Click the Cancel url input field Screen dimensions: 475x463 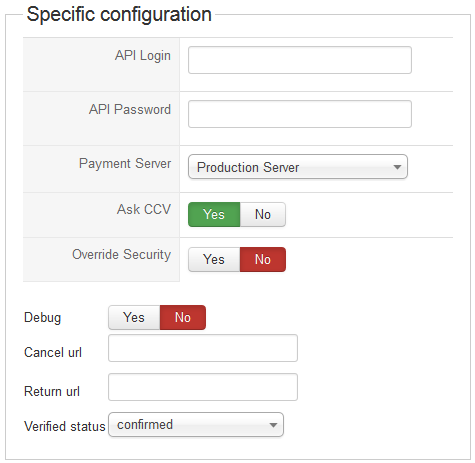203,348
